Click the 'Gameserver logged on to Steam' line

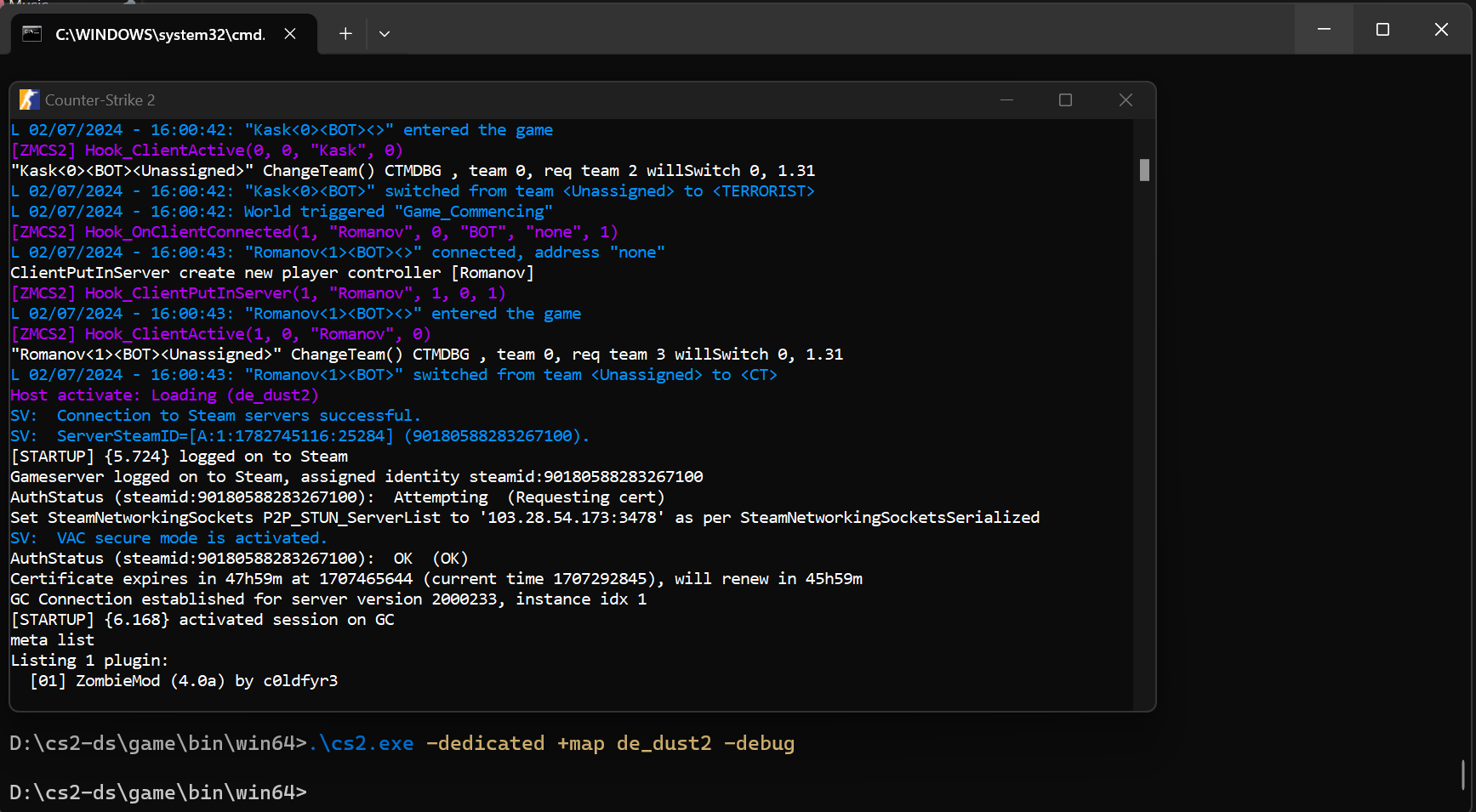pyautogui.click(x=356, y=477)
